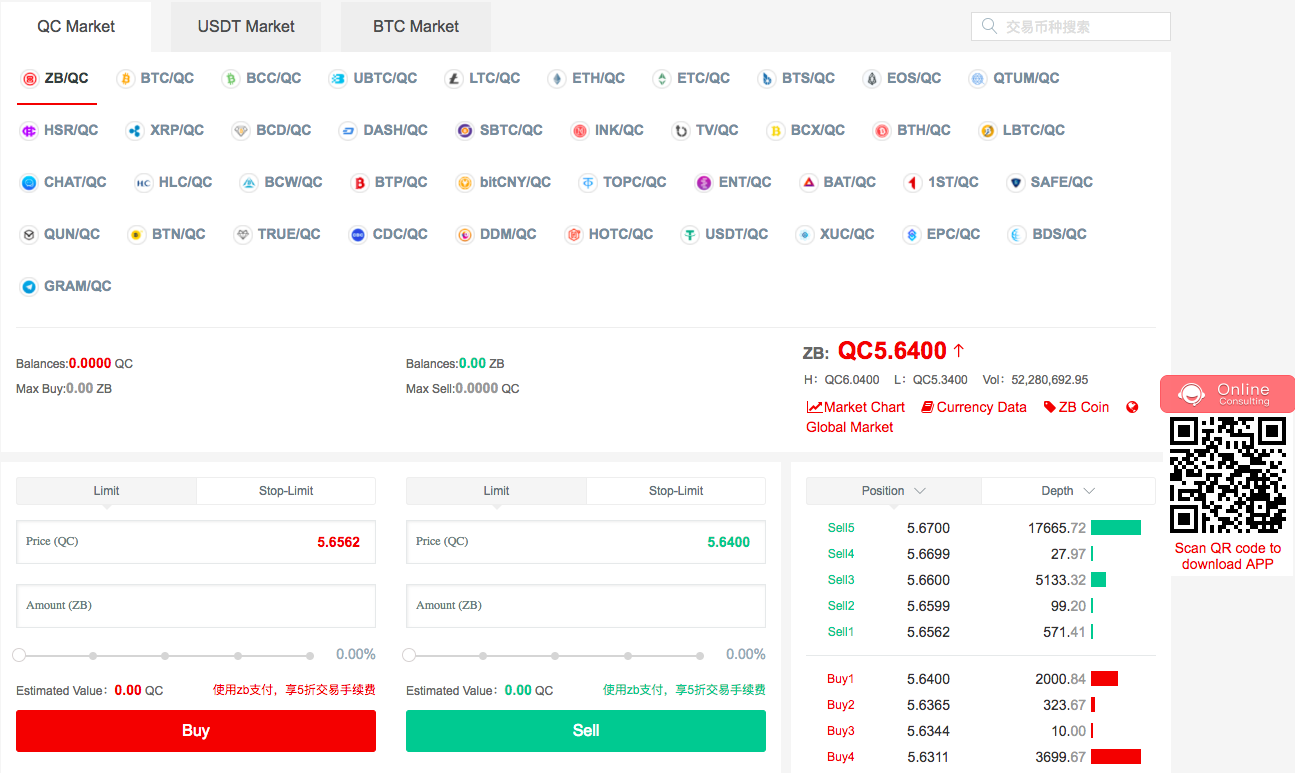The image size is (1295, 773).
Task: Open the BDS/QC trading pair
Action: (x=1047, y=234)
